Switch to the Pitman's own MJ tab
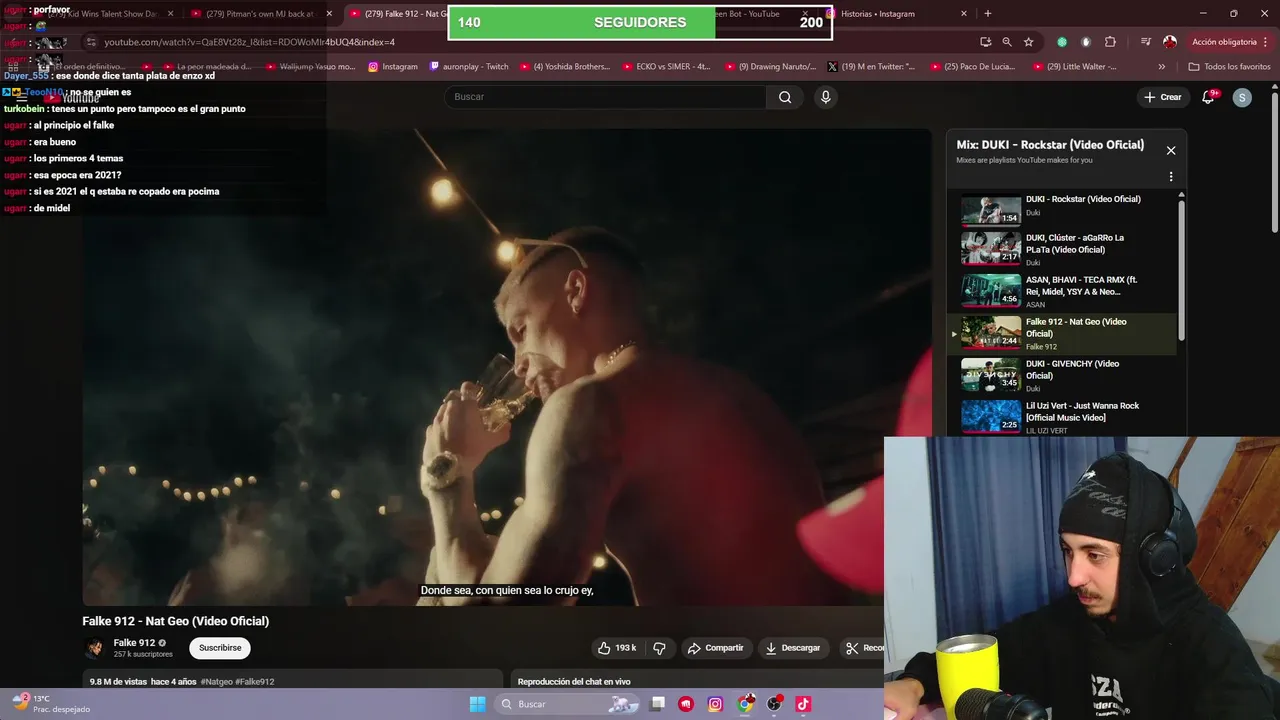Screen dimensions: 1280x720 click(x=260, y=14)
